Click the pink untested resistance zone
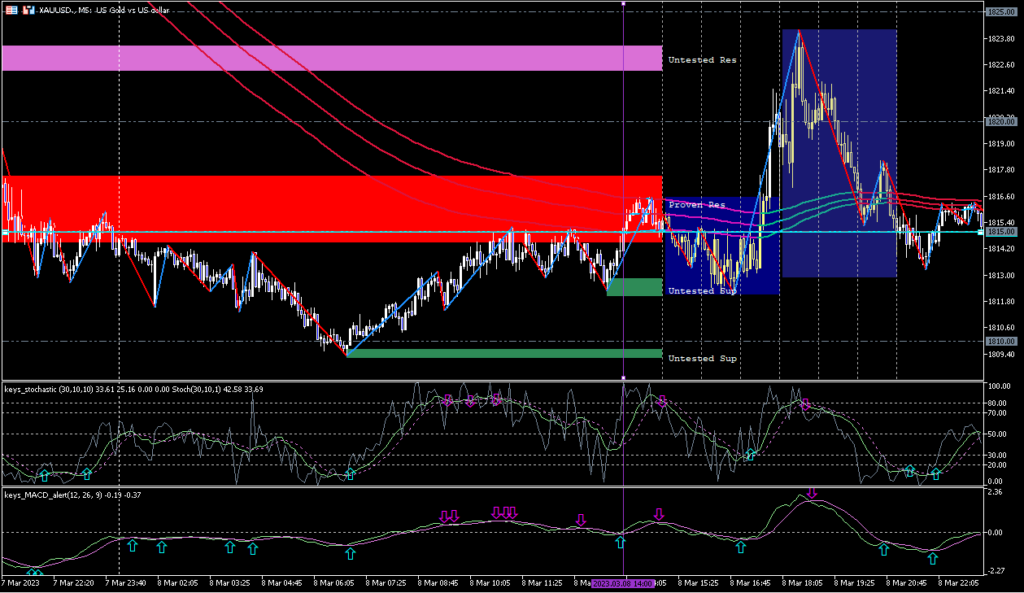 pos(330,58)
